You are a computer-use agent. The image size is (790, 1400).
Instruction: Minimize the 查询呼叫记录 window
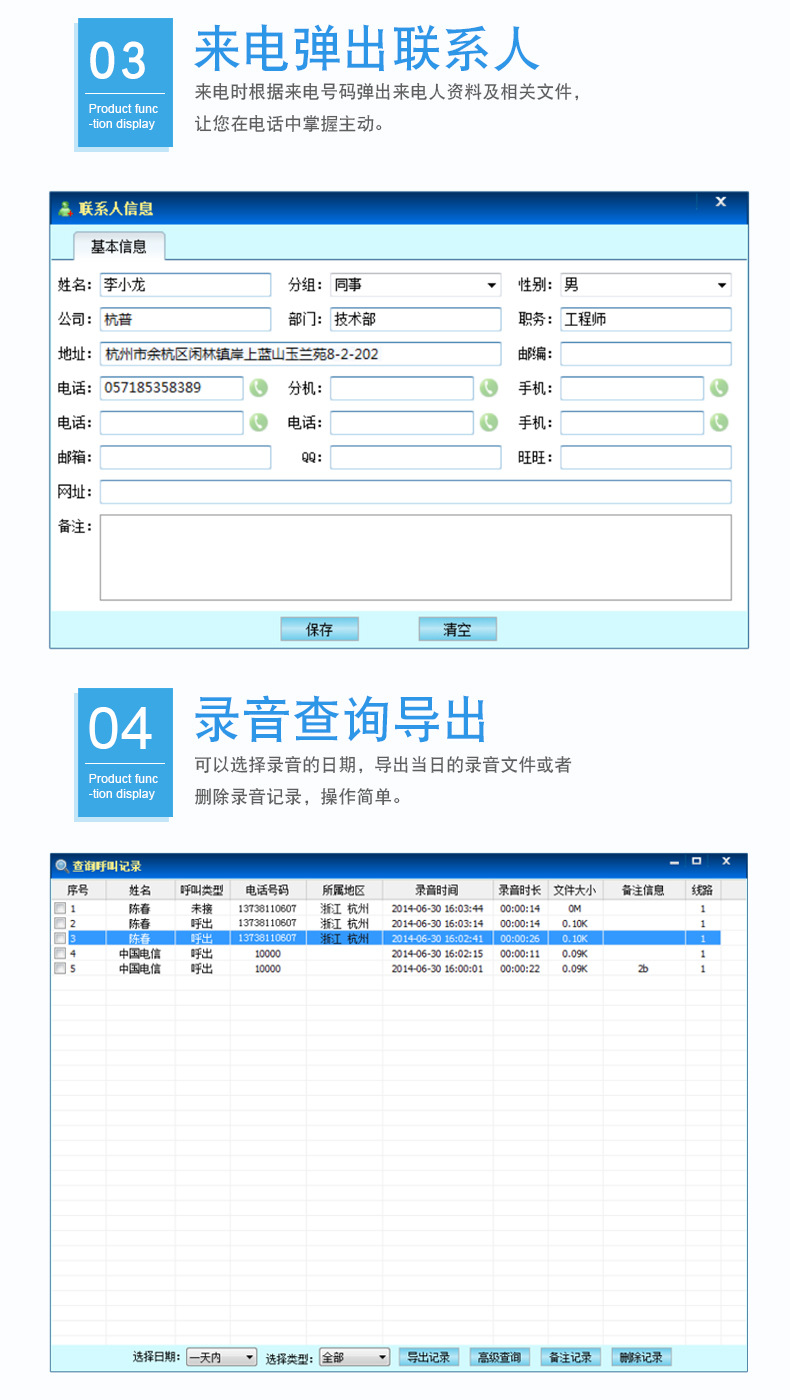(x=675, y=862)
